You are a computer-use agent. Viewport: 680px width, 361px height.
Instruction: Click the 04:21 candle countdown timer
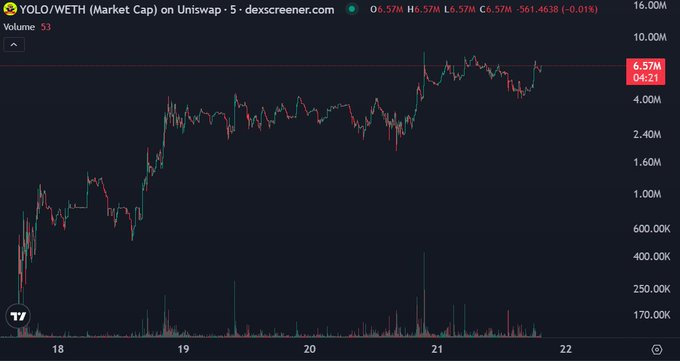pyautogui.click(x=646, y=78)
